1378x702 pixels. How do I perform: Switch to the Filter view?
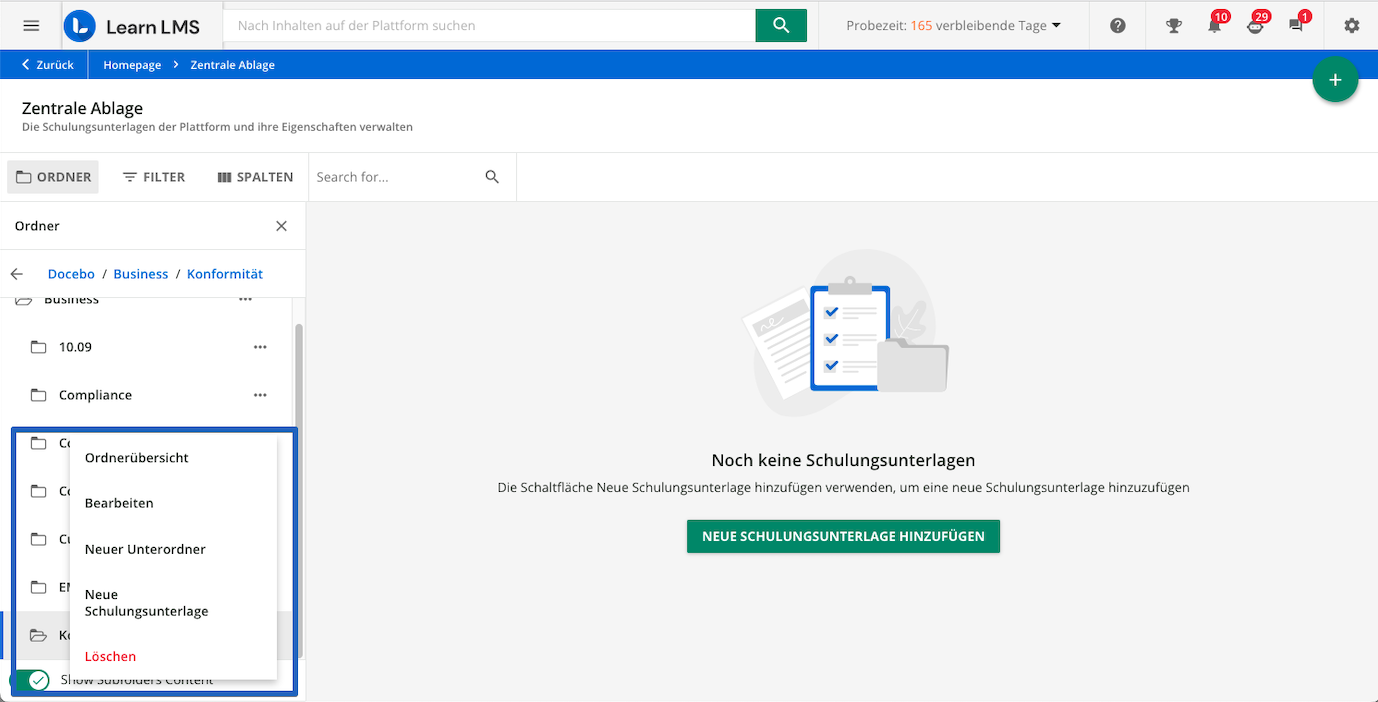point(153,177)
